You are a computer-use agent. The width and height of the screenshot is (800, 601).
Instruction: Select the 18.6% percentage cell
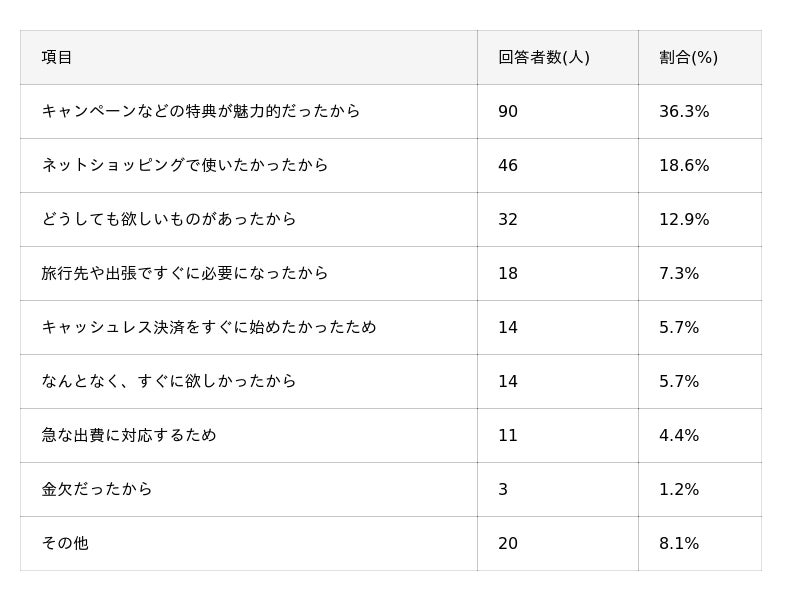point(684,166)
